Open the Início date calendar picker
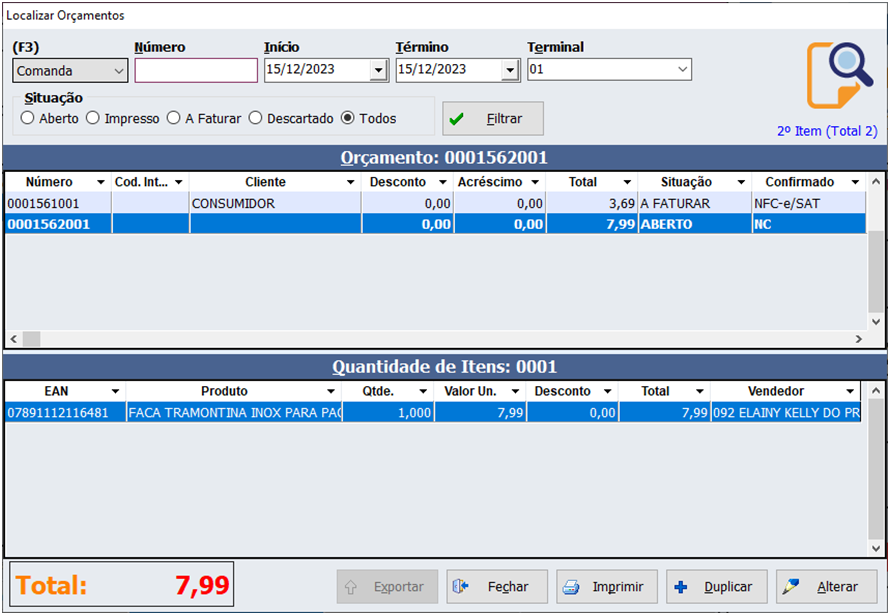The image size is (890, 615). [378, 70]
